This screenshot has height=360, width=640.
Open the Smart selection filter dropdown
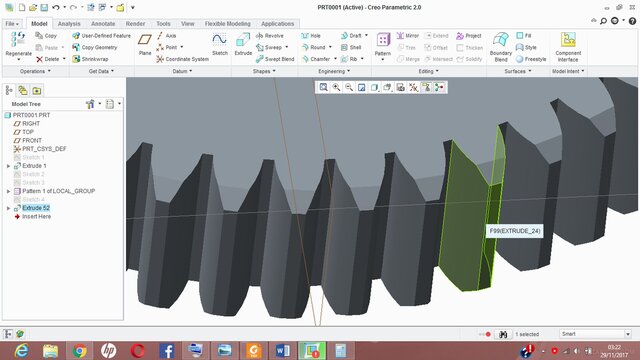tap(628, 334)
